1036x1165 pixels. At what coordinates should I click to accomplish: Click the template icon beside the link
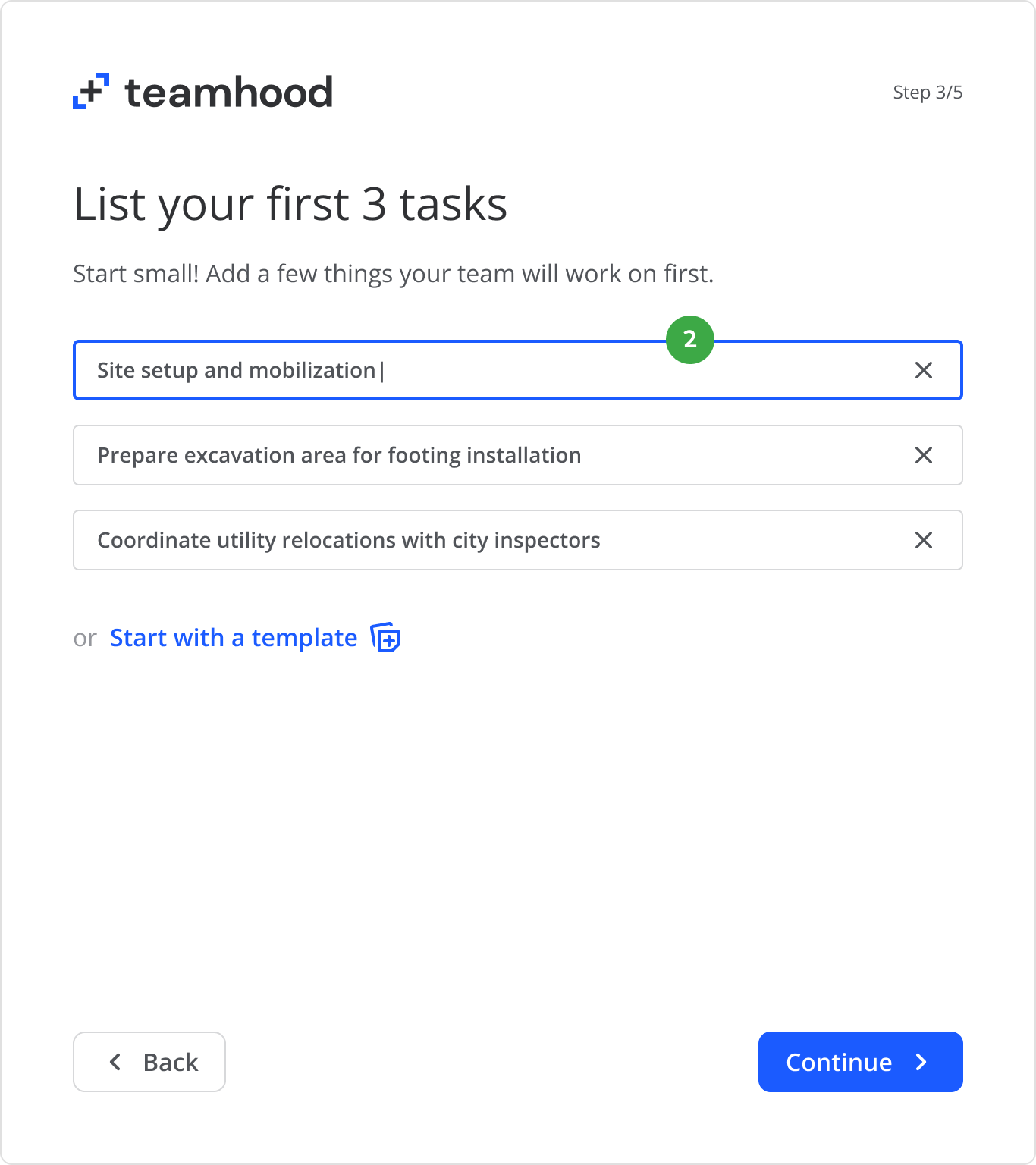click(x=385, y=638)
